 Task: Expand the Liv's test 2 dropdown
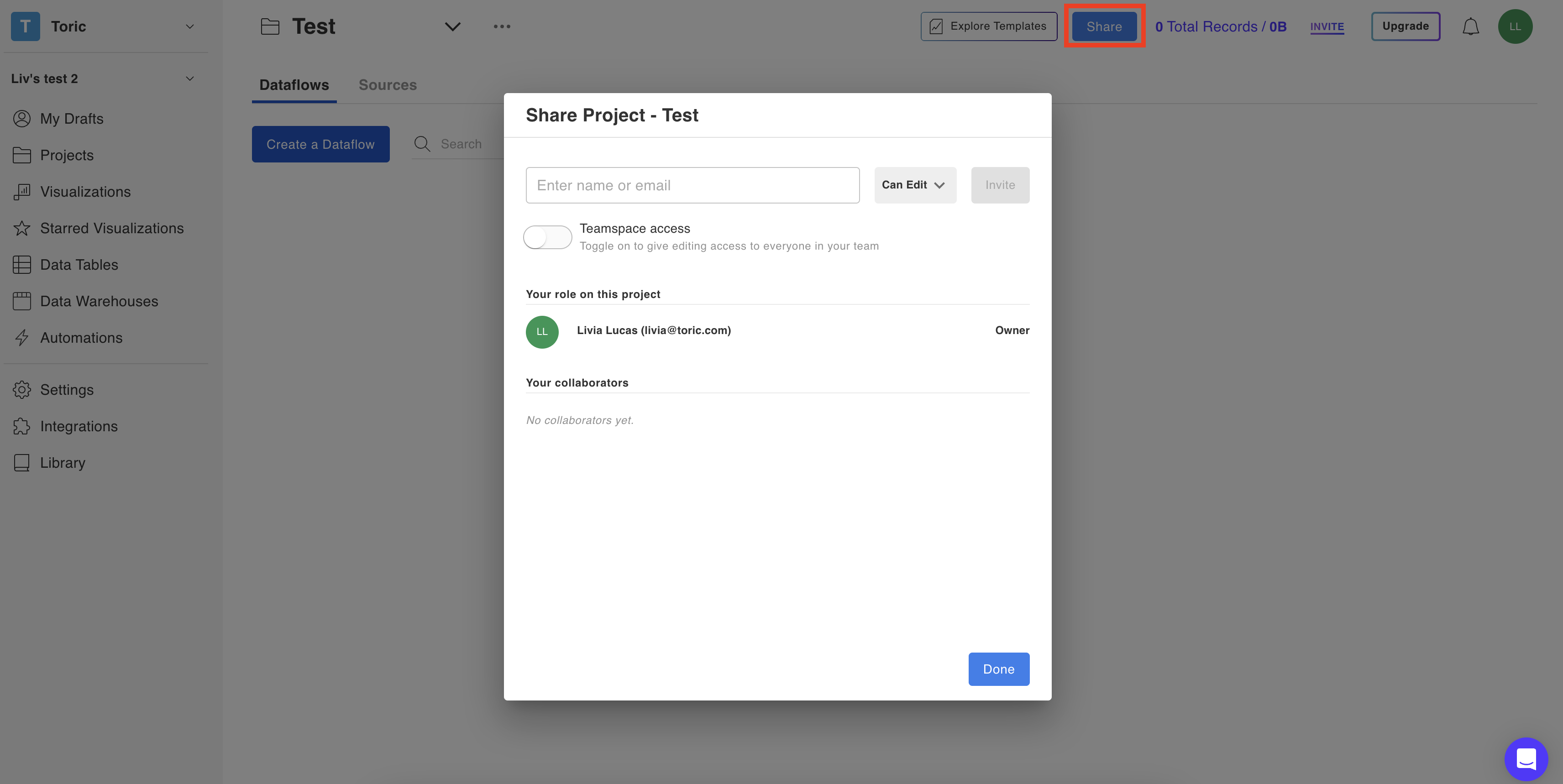click(190, 78)
